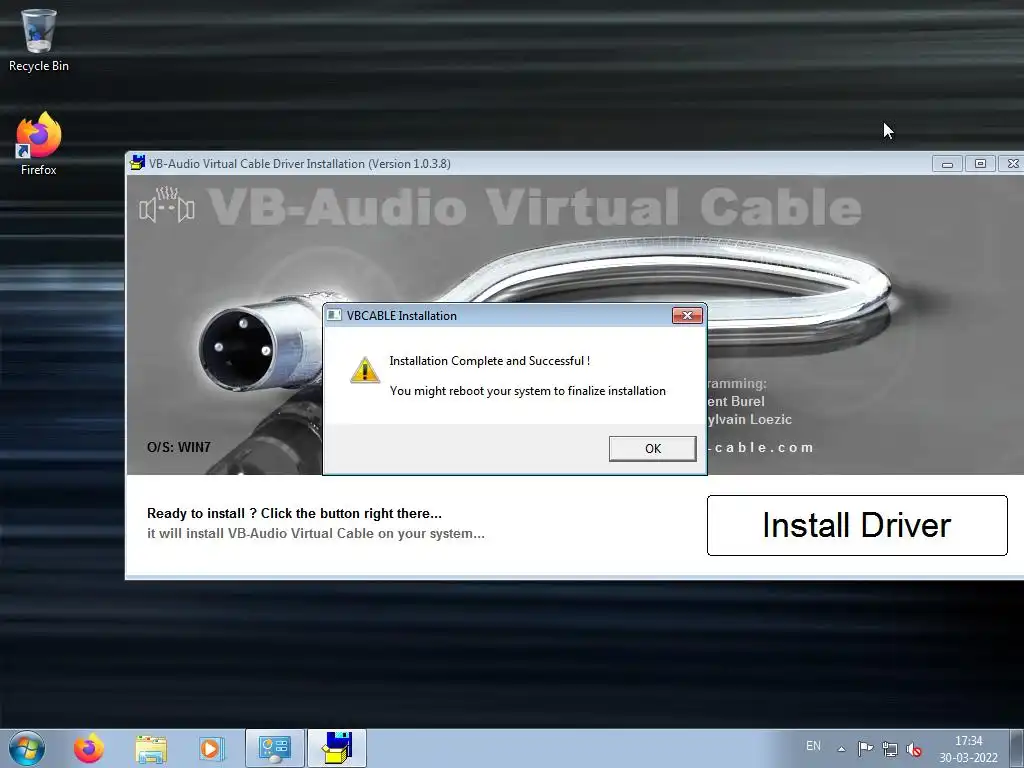Close the VB-Audio installer window

point(1012,164)
